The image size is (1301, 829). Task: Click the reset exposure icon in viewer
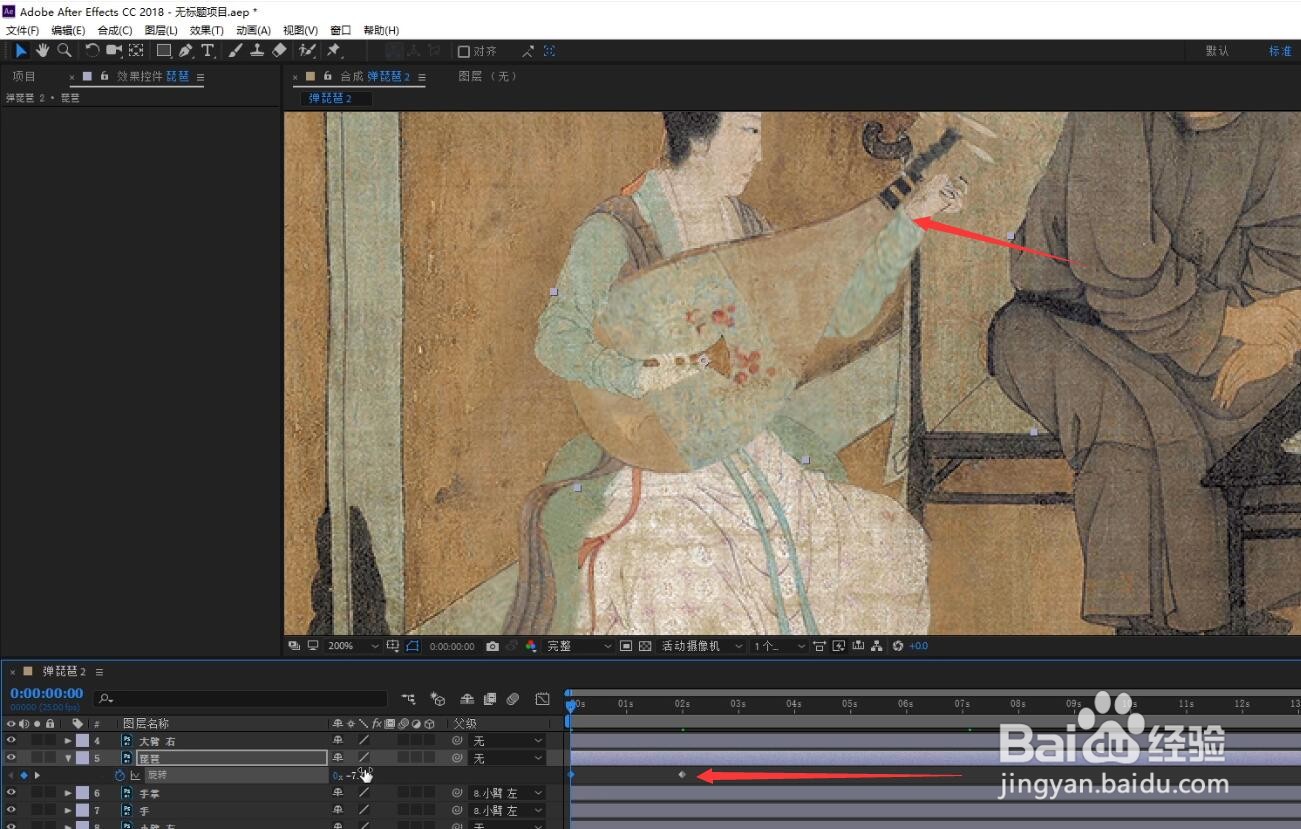click(897, 646)
